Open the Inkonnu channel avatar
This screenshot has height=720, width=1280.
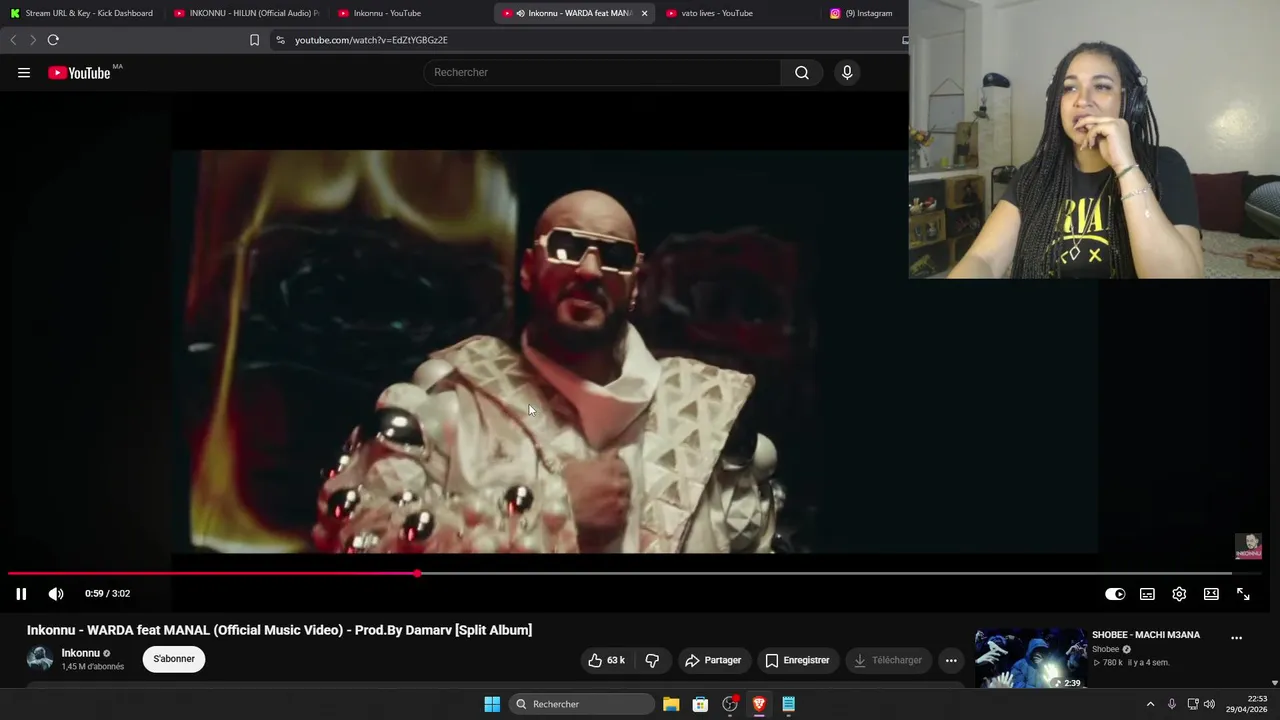(40, 659)
